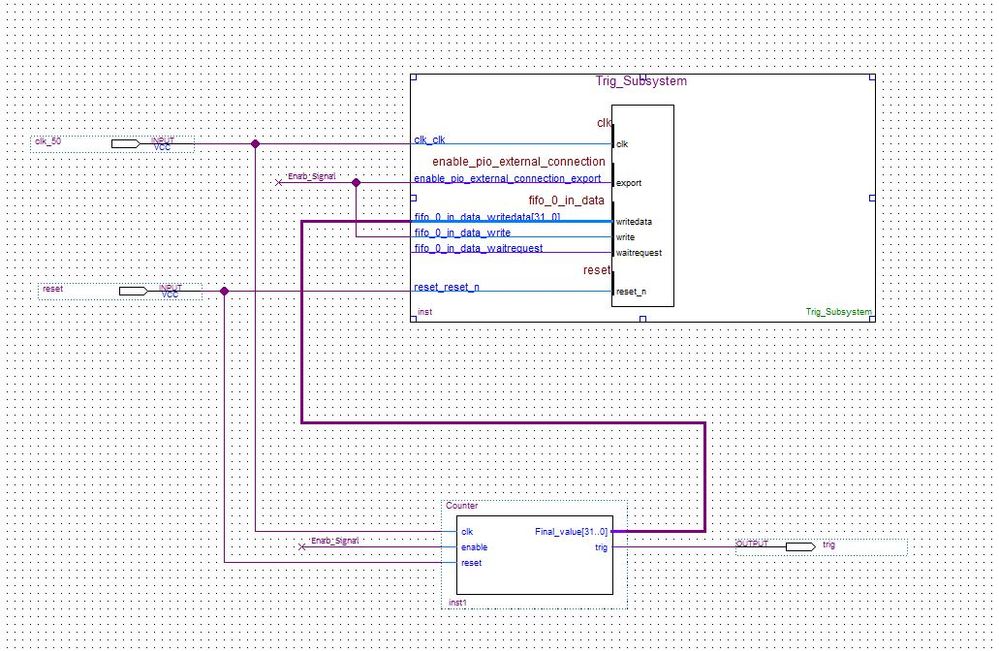This screenshot has height=651, width=999.
Task: Select the fifo_0_in_data_writedata[31..0] port
Action: pos(486,218)
